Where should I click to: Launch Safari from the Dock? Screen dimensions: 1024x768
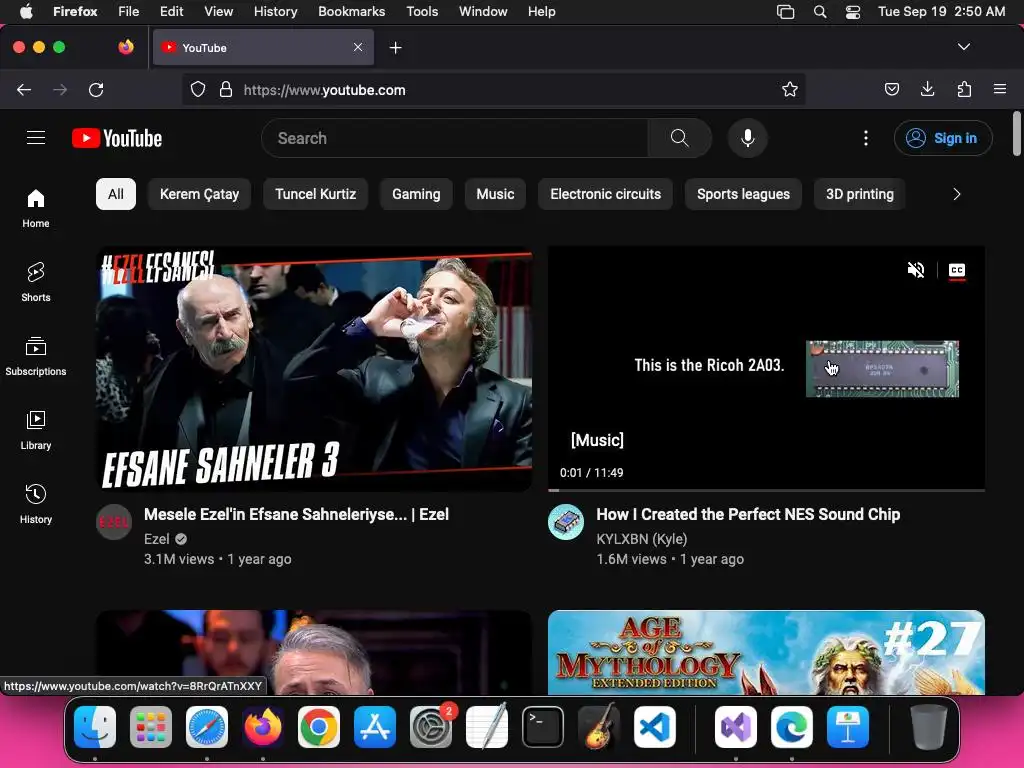(207, 727)
